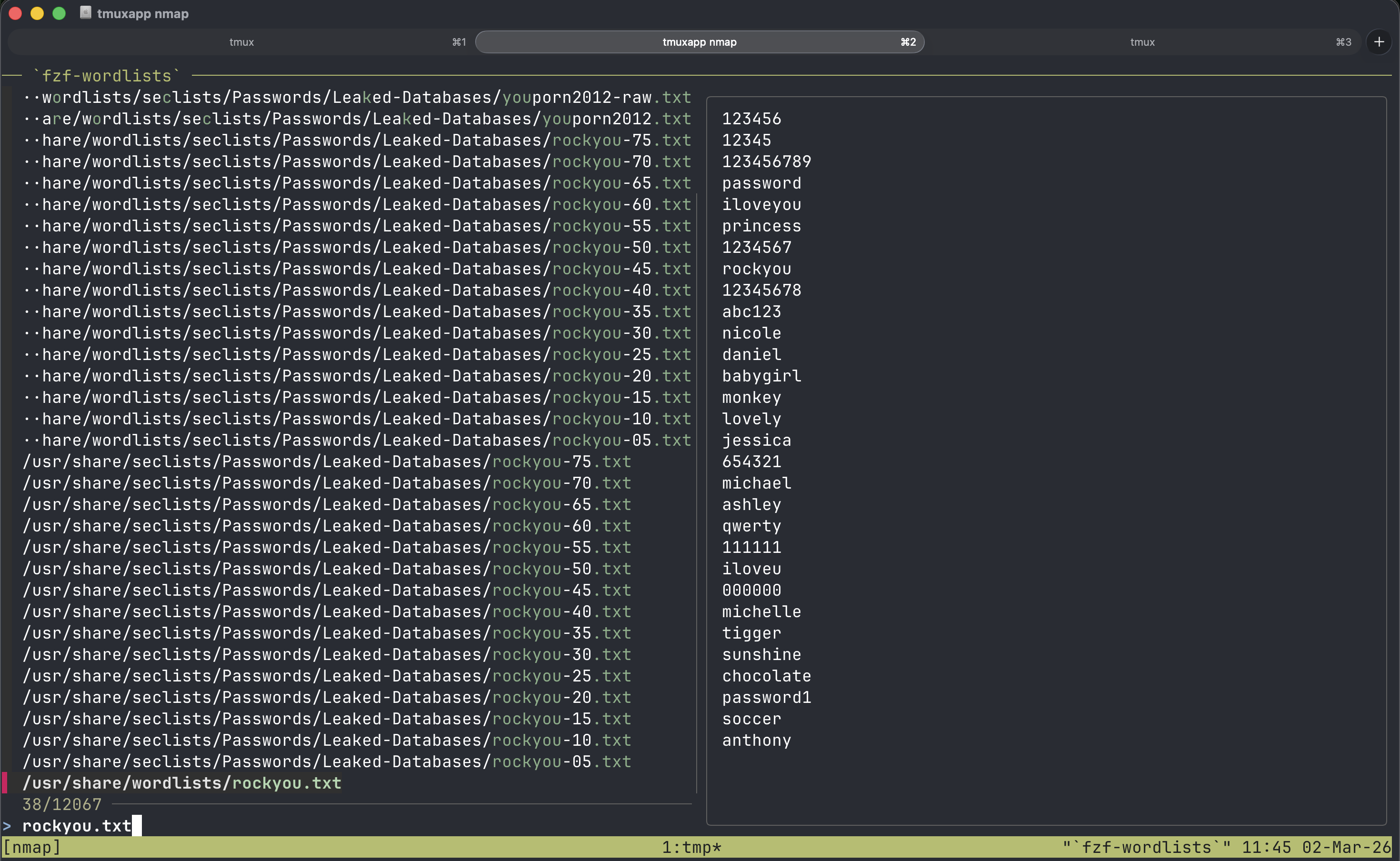Minimize the terminal window
The height and width of the screenshot is (861, 1400).
[x=37, y=13]
